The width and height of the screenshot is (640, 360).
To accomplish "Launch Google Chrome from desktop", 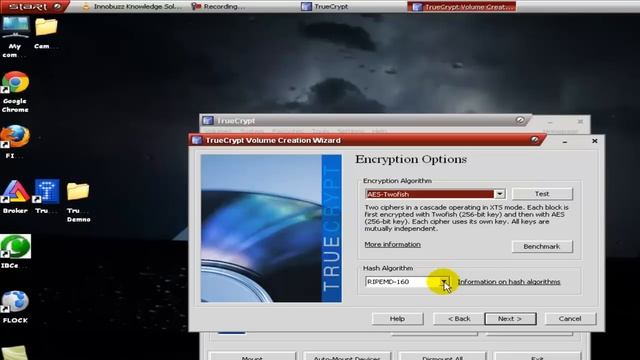I will (15, 92).
